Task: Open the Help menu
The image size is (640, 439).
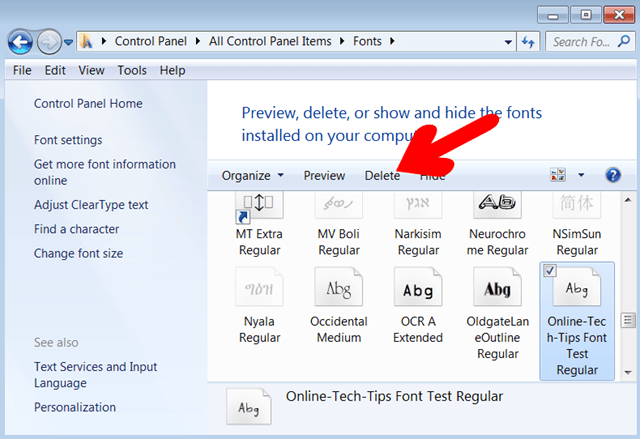Action: pos(172,70)
